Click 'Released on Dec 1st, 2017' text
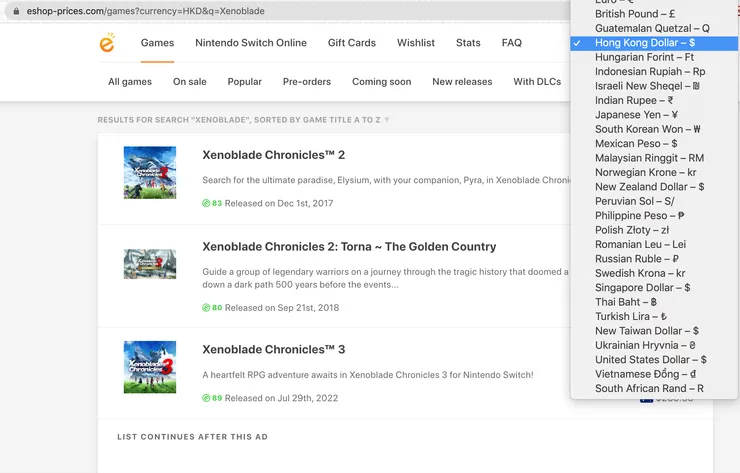Screen dimensions: 740x473 [x=279, y=203]
